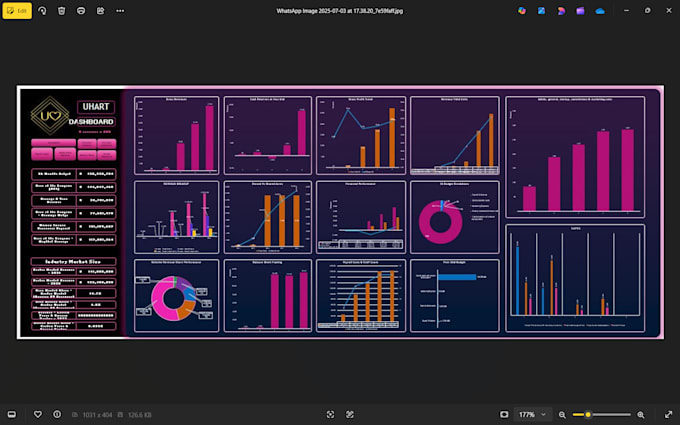The height and width of the screenshot is (425, 680).
Task: Print the image using the printer icon
Action: 81,11
